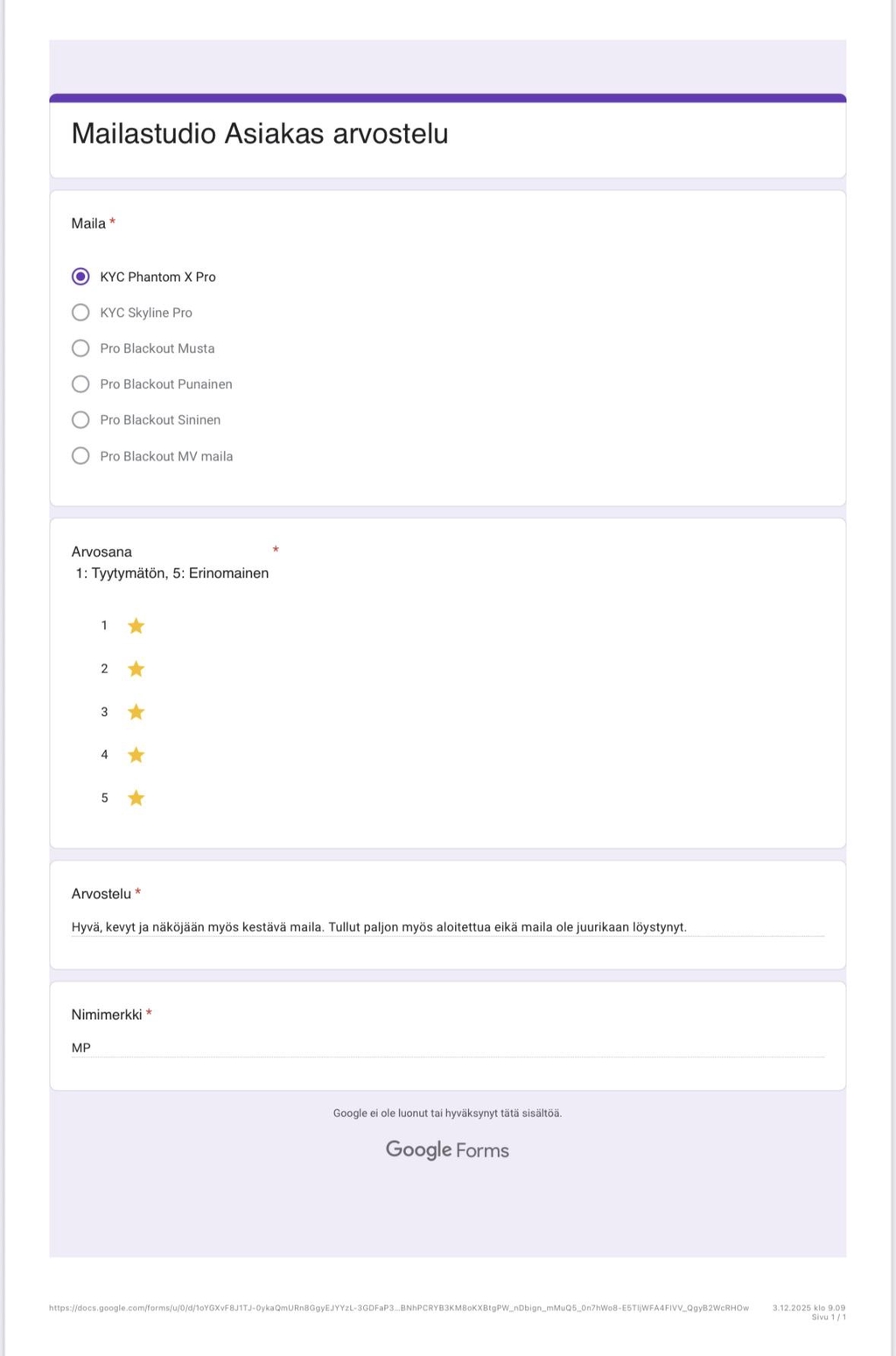Click the Arvostelu review text field

click(x=447, y=927)
